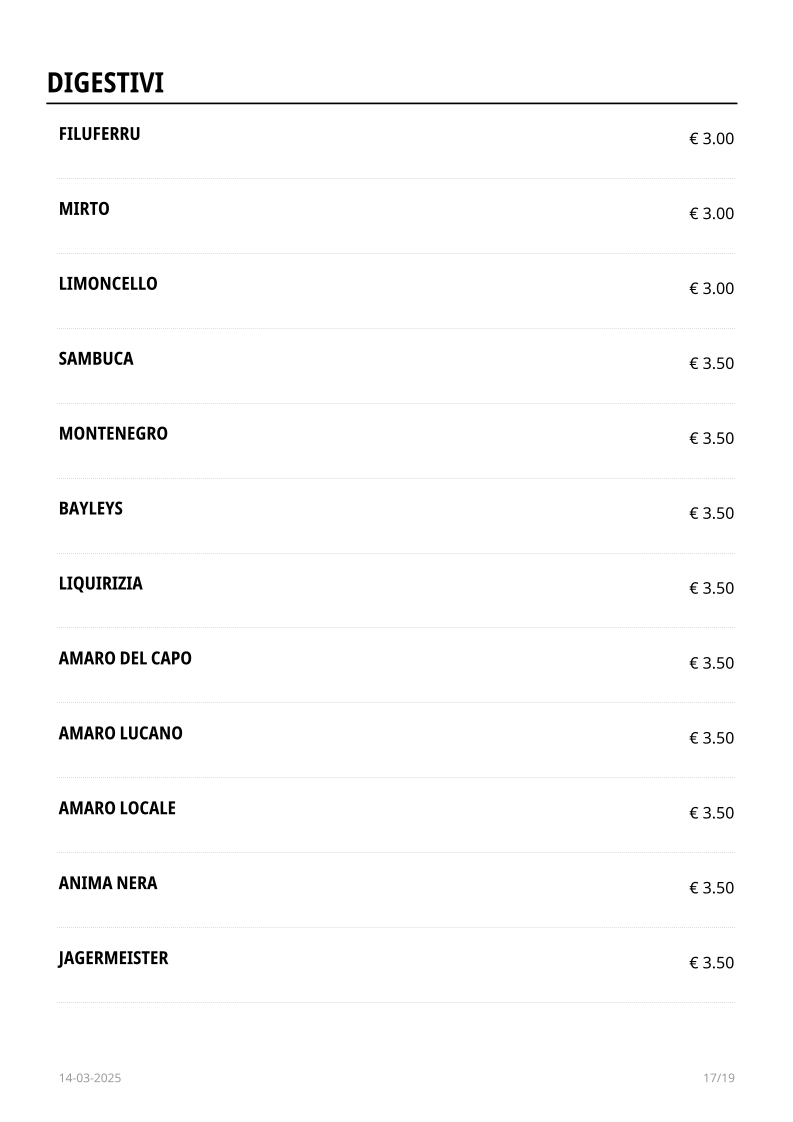Click the SAMBUCA entry
The width and height of the screenshot is (793, 1122).
[96, 359]
